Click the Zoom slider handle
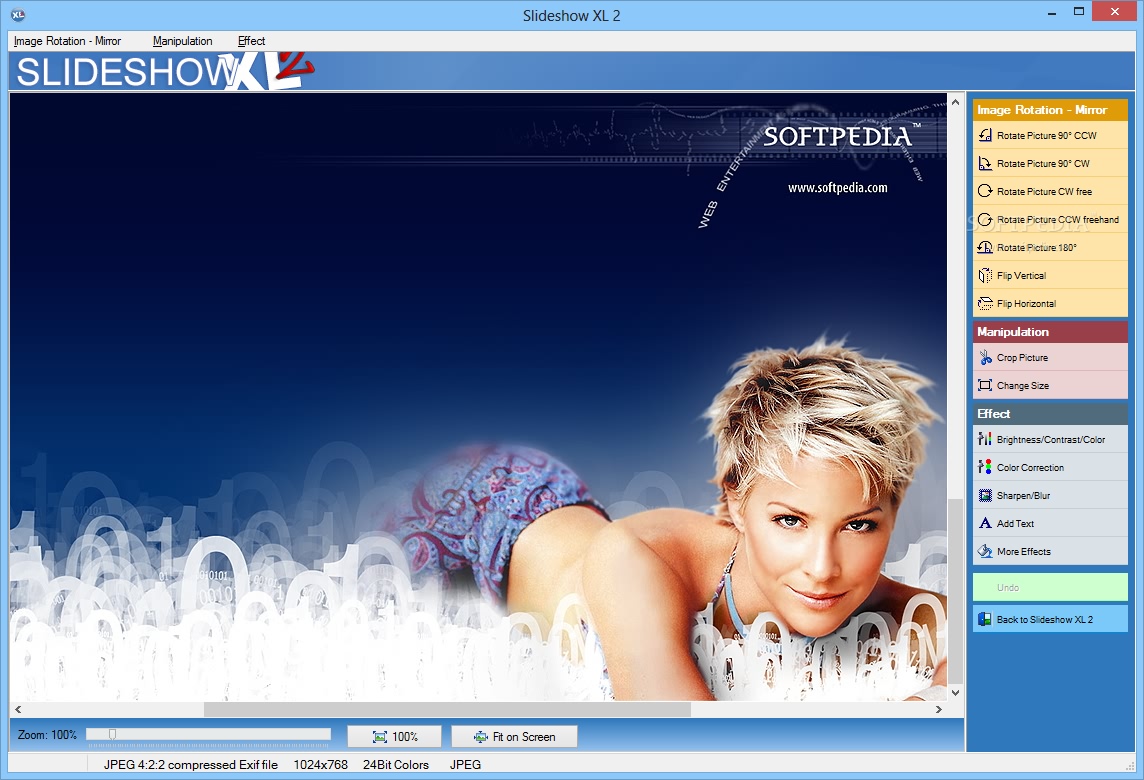Screen dimensions: 1144x780 click(112, 734)
